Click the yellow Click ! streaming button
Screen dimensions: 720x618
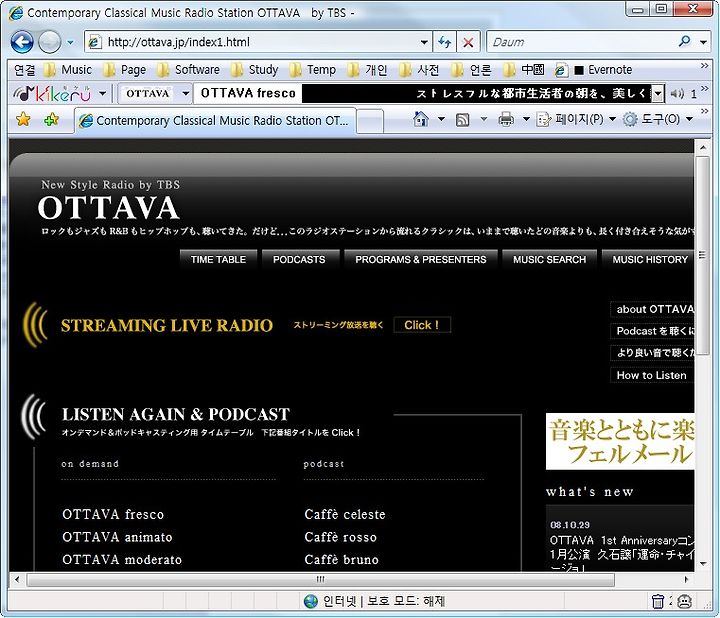coord(422,325)
